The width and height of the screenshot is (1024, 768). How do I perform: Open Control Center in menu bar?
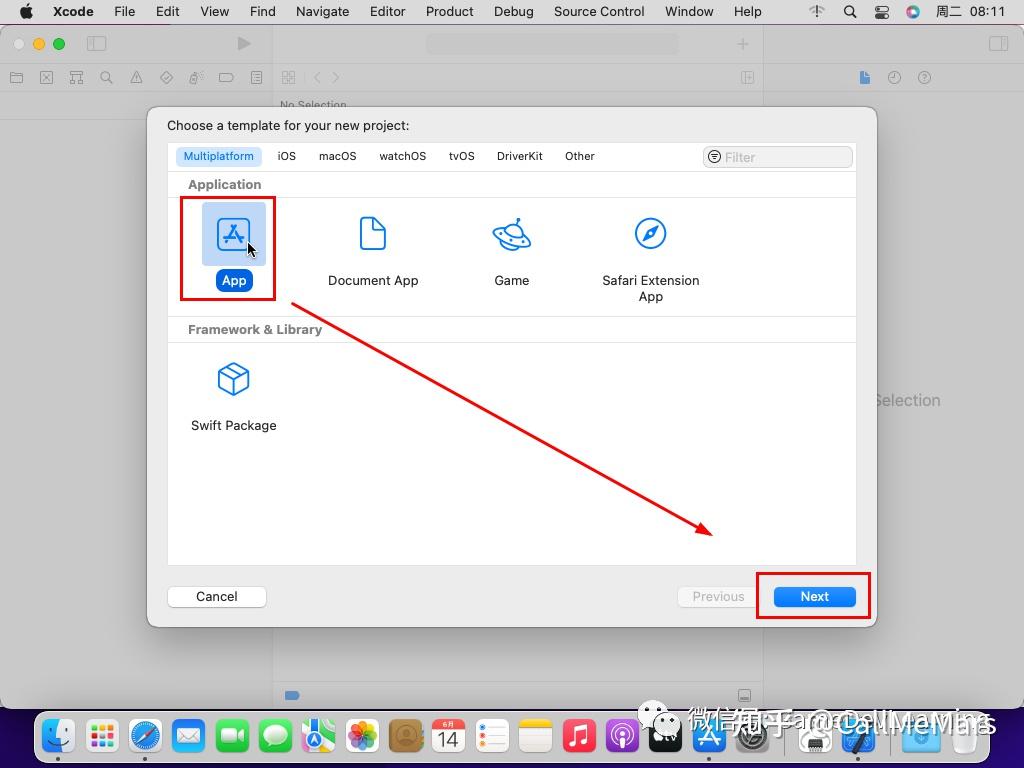tap(882, 12)
